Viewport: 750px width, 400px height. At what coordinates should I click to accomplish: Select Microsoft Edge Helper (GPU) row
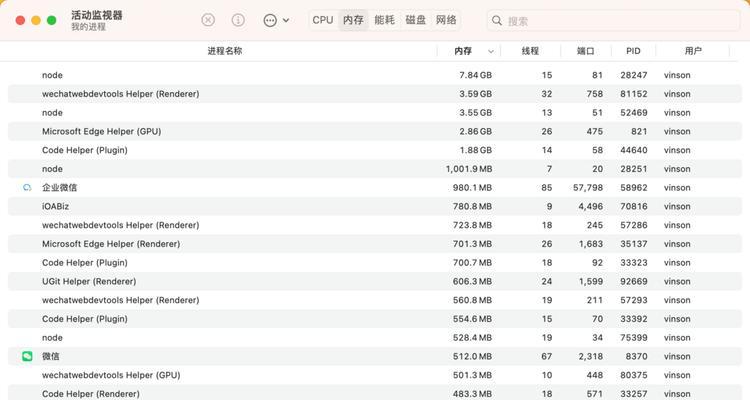(x=375, y=131)
